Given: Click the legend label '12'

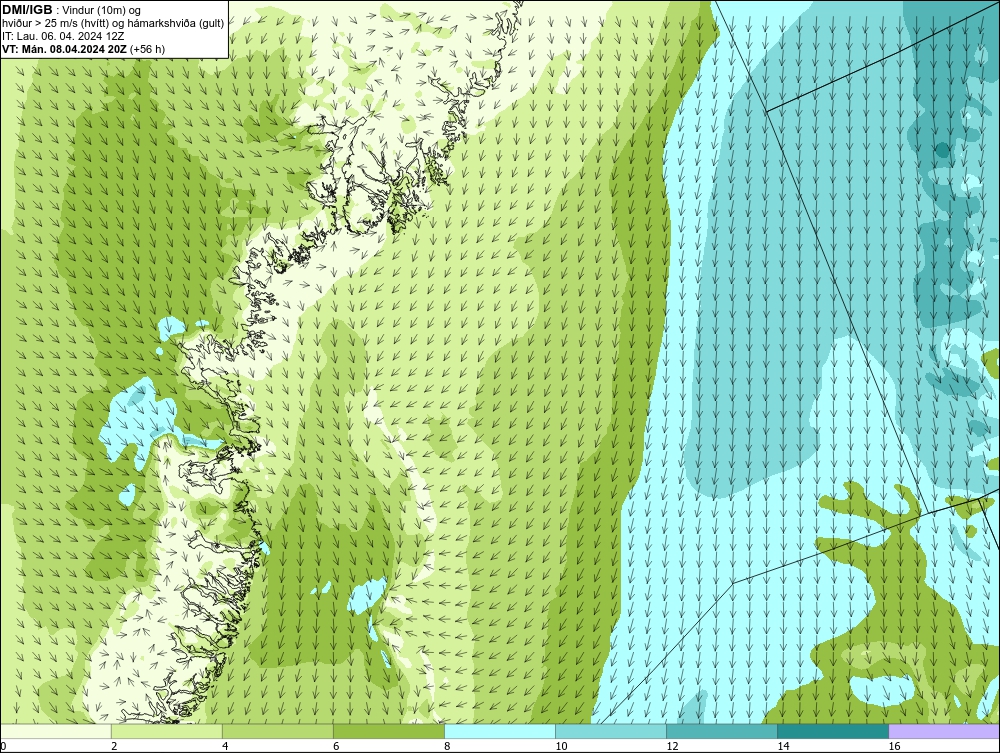Looking at the screenshot, I should click(x=672, y=746).
